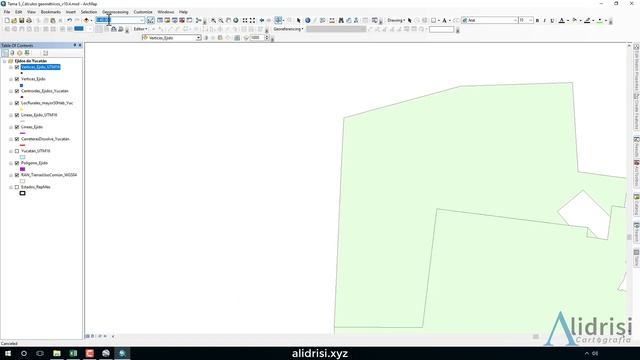Open the Editor dropdown menu
Screen dimensions: 640x360
pos(140,29)
